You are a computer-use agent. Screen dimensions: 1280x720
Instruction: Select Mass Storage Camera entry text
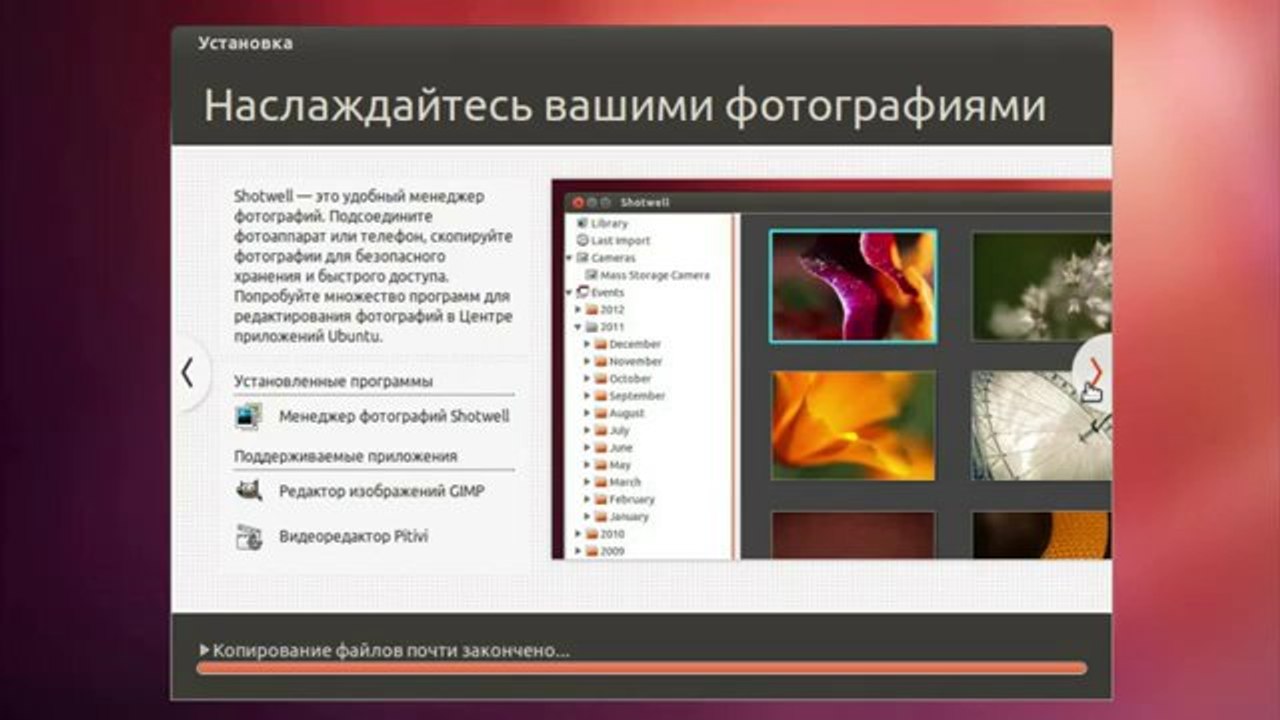point(655,275)
